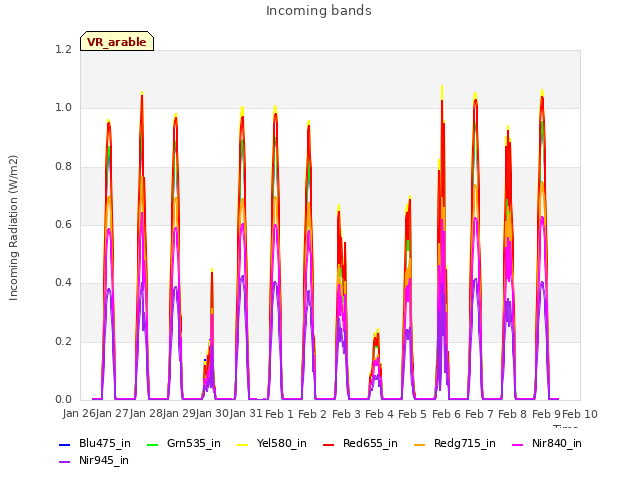Click the 1.2 y-axis tick label
The image size is (640, 480).
[63, 49]
